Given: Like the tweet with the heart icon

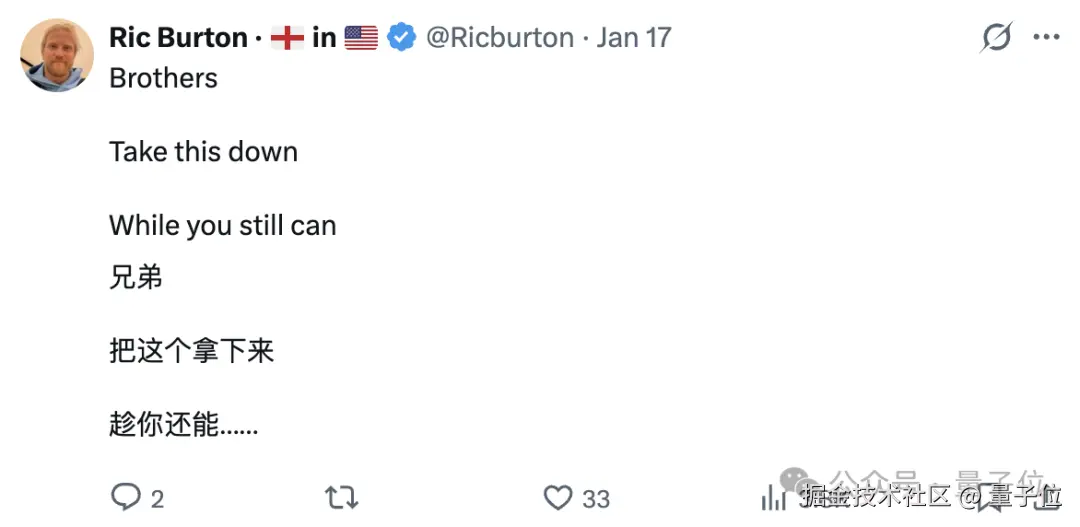Looking at the screenshot, I should pos(557,497).
